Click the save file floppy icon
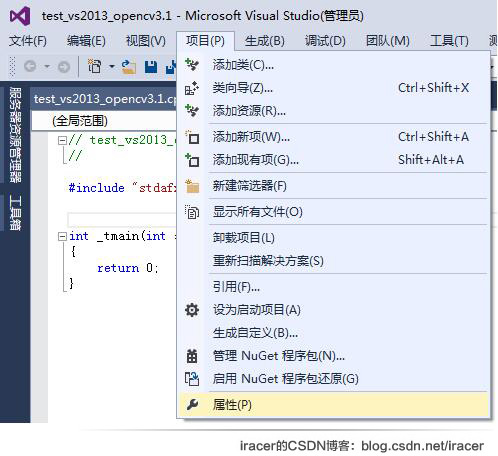The height and width of the screenshot is (456, 498). point(151,67)
